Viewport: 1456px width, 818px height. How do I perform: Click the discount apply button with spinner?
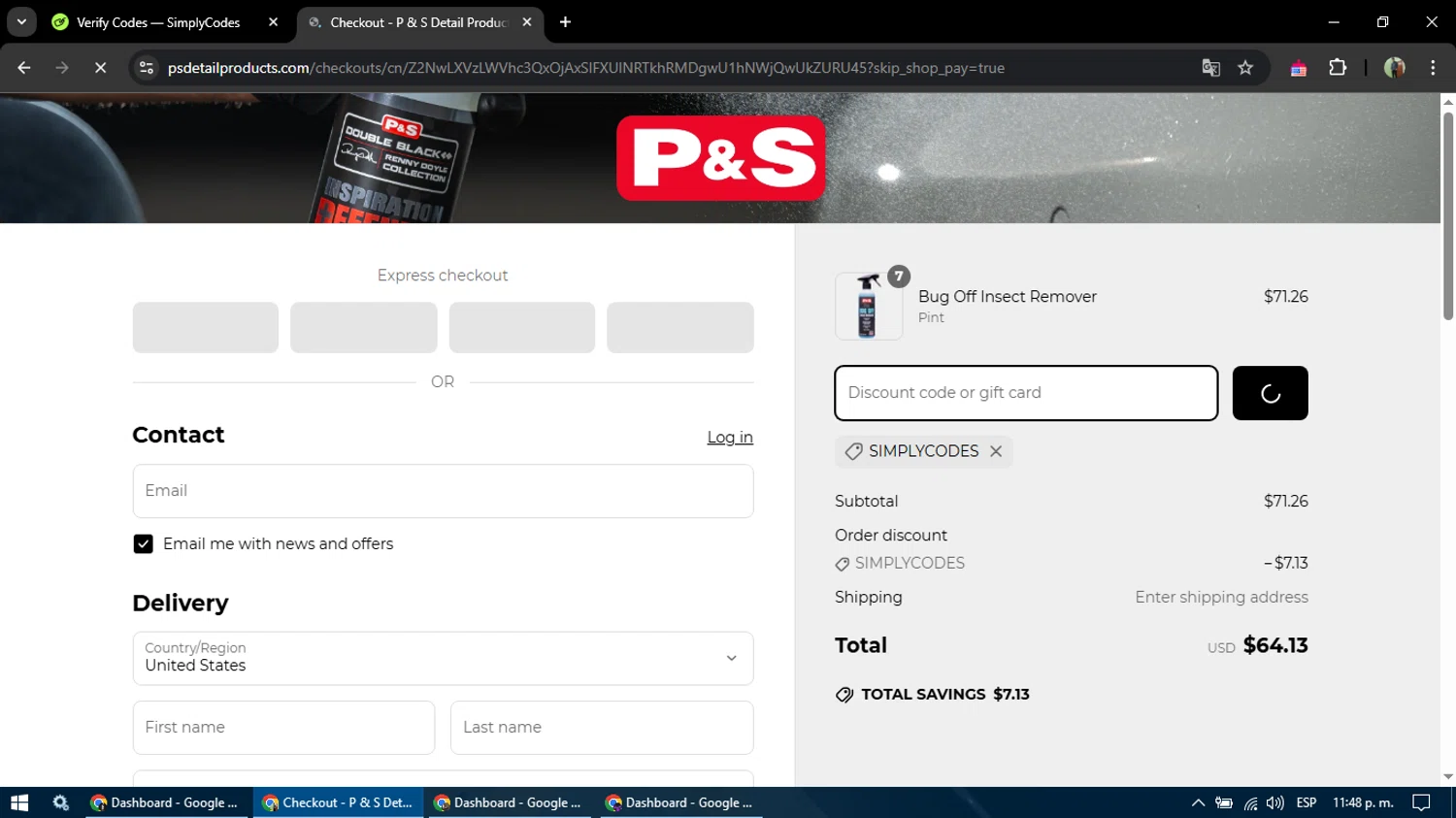coord(1271,393)
